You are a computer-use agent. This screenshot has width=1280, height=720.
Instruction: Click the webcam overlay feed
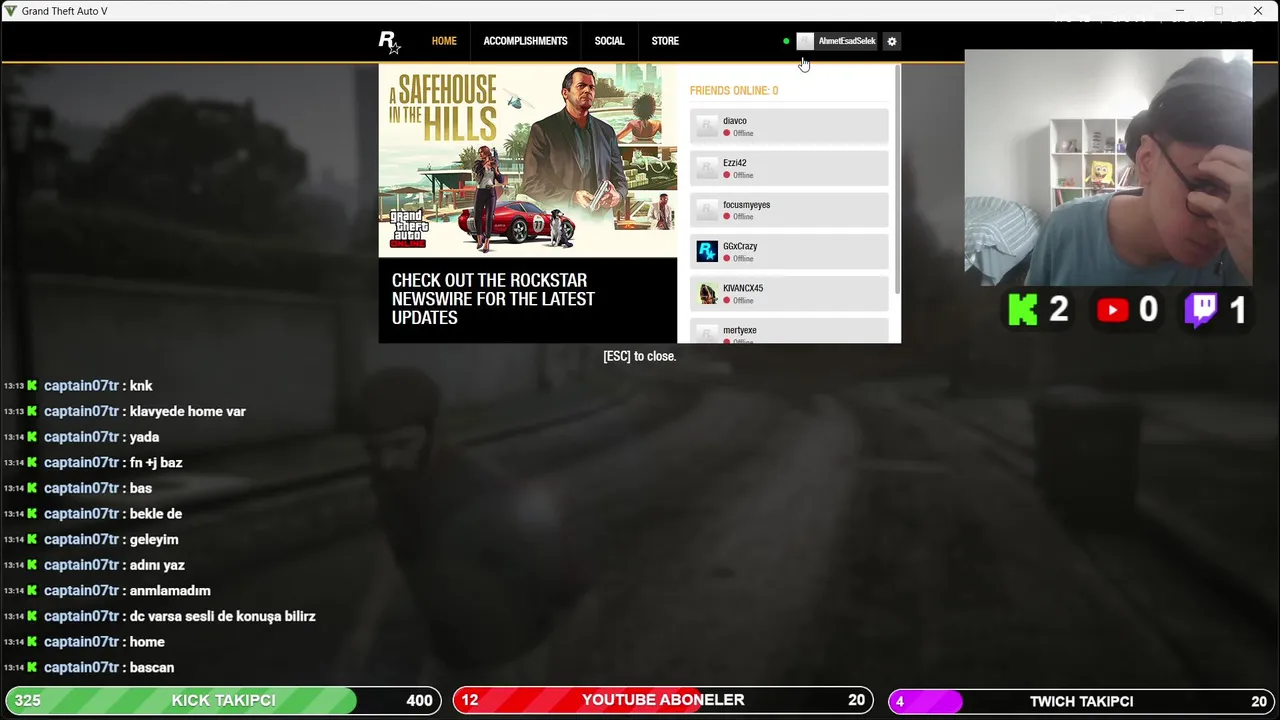[x=1108, y=168]
